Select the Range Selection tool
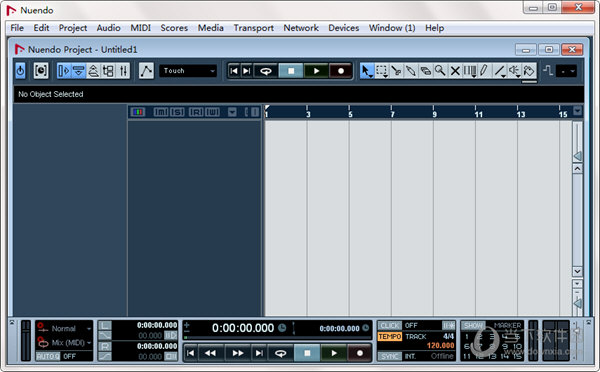 (x=382, y=71)
